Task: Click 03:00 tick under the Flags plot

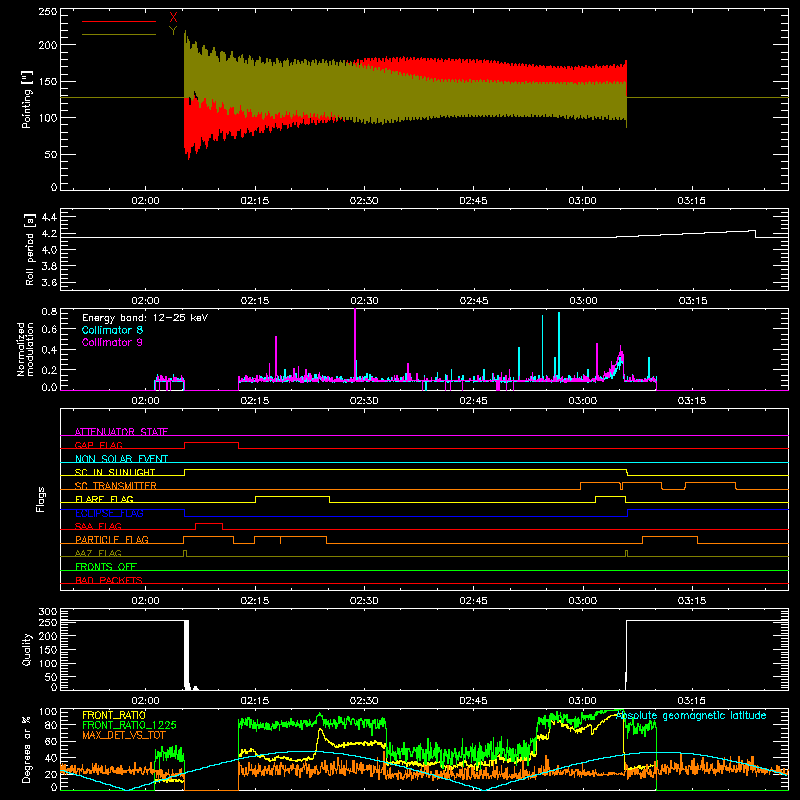Action: tap(583, 601)
